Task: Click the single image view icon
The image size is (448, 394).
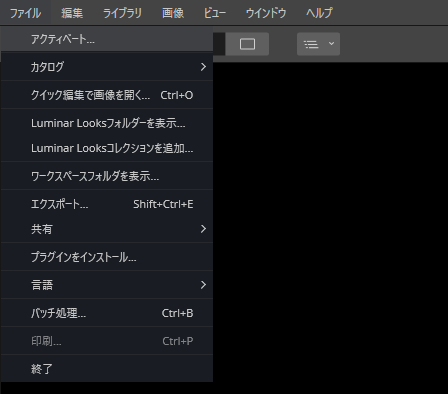Action: click(x=247, y=44)
